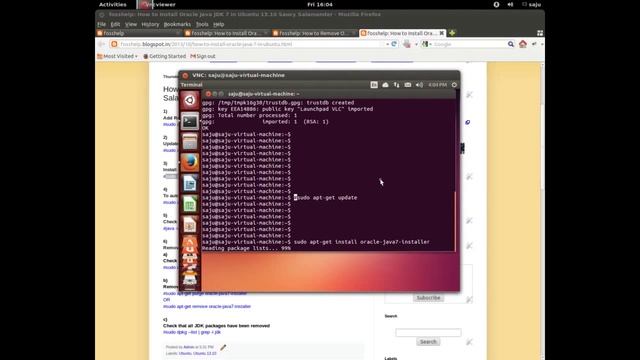
Task: Open sound indicator in VNC top panel
Action: [419, 85]
